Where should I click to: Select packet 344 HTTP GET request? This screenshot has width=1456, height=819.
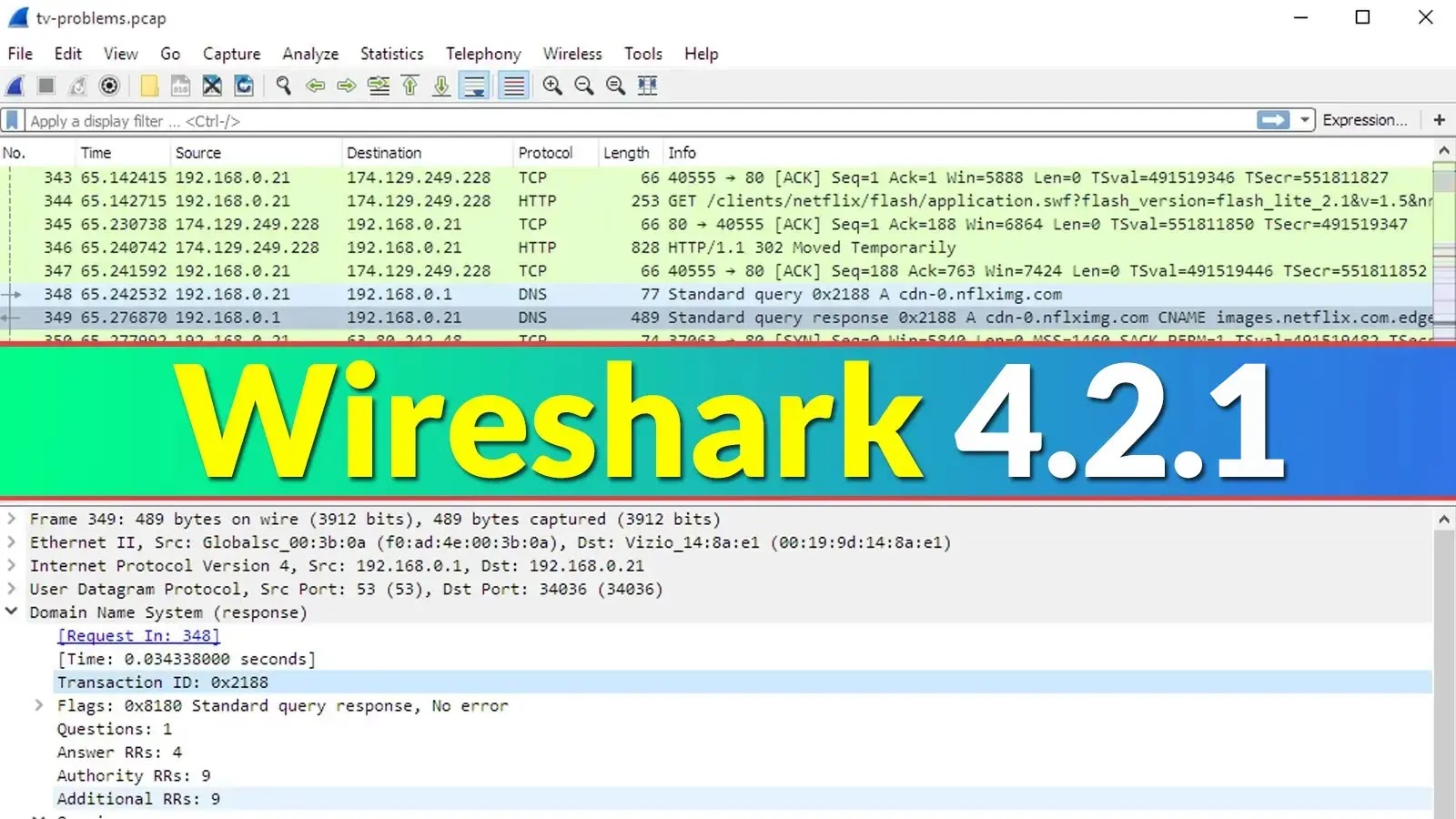point(716,201)
